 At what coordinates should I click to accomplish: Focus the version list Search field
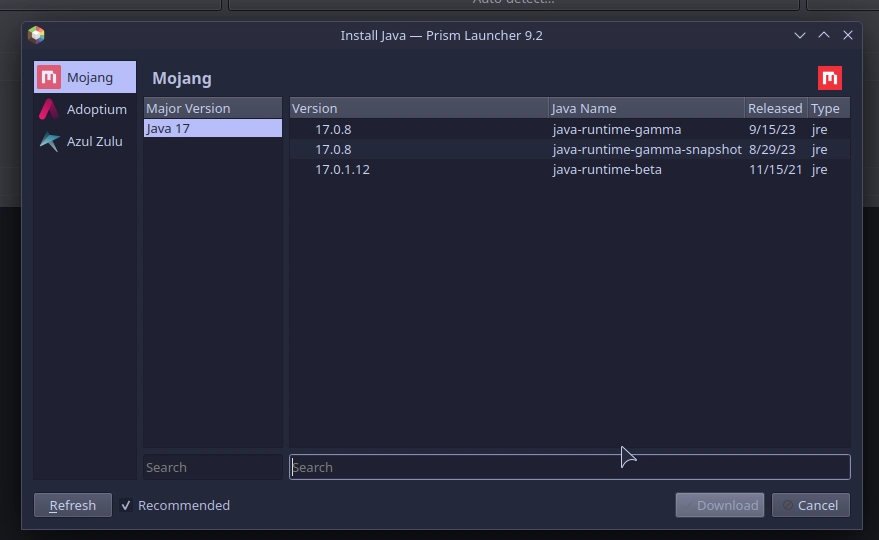pos(570,467)
